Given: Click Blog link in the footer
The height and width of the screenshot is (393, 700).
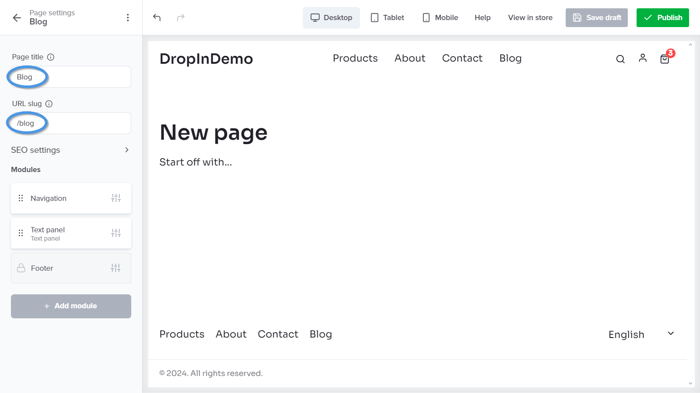Looking at the screenshot, I should (321, 334).
